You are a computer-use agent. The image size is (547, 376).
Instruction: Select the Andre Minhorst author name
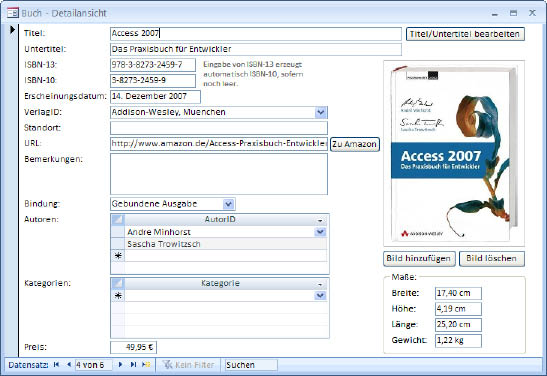pos(159,232)
